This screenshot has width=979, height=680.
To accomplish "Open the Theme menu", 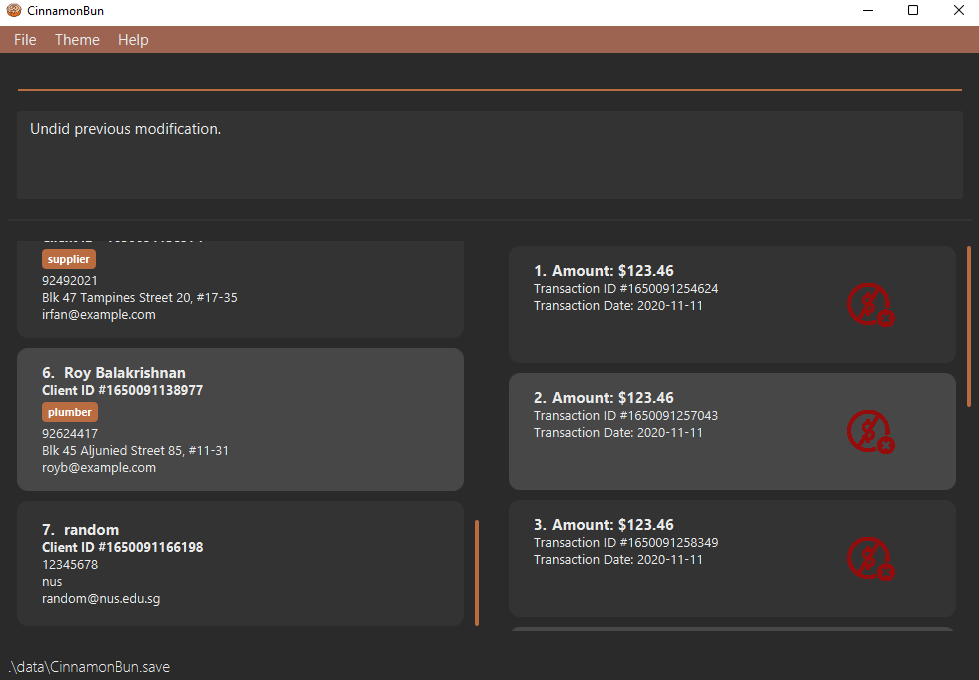I will pyautogui.click(x=77, y=39).
